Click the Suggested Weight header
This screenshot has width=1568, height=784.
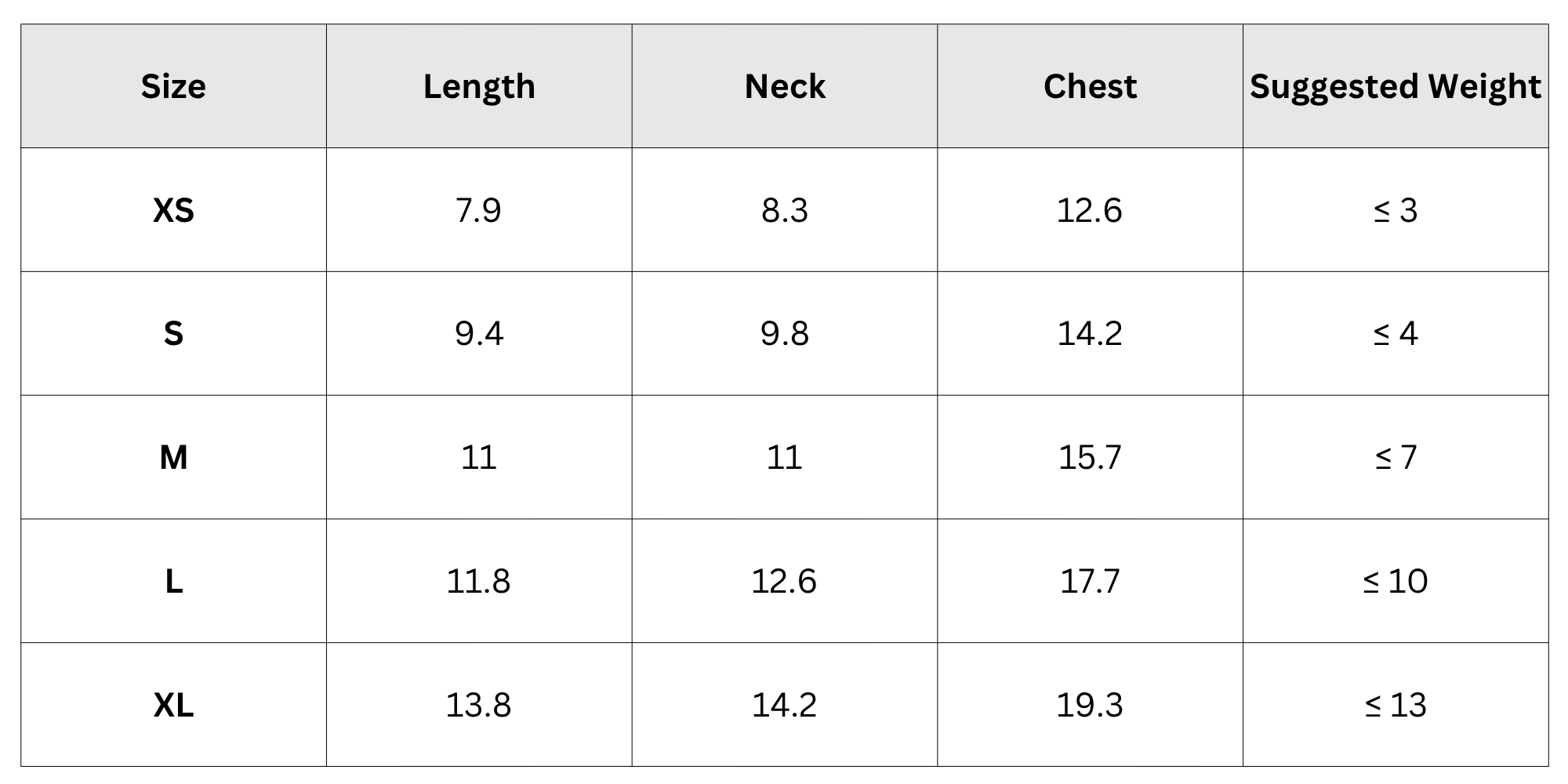(x=1396, y=86)
